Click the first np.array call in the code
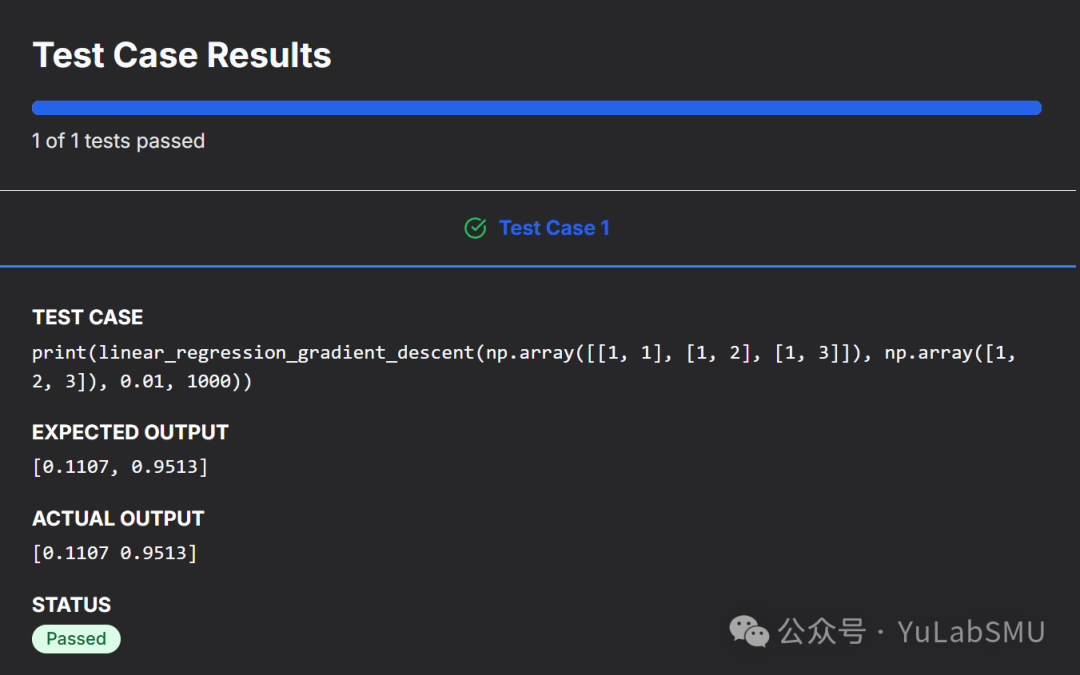The height and width of the screenshot is (675, 1080). click(x=530, y=353)
